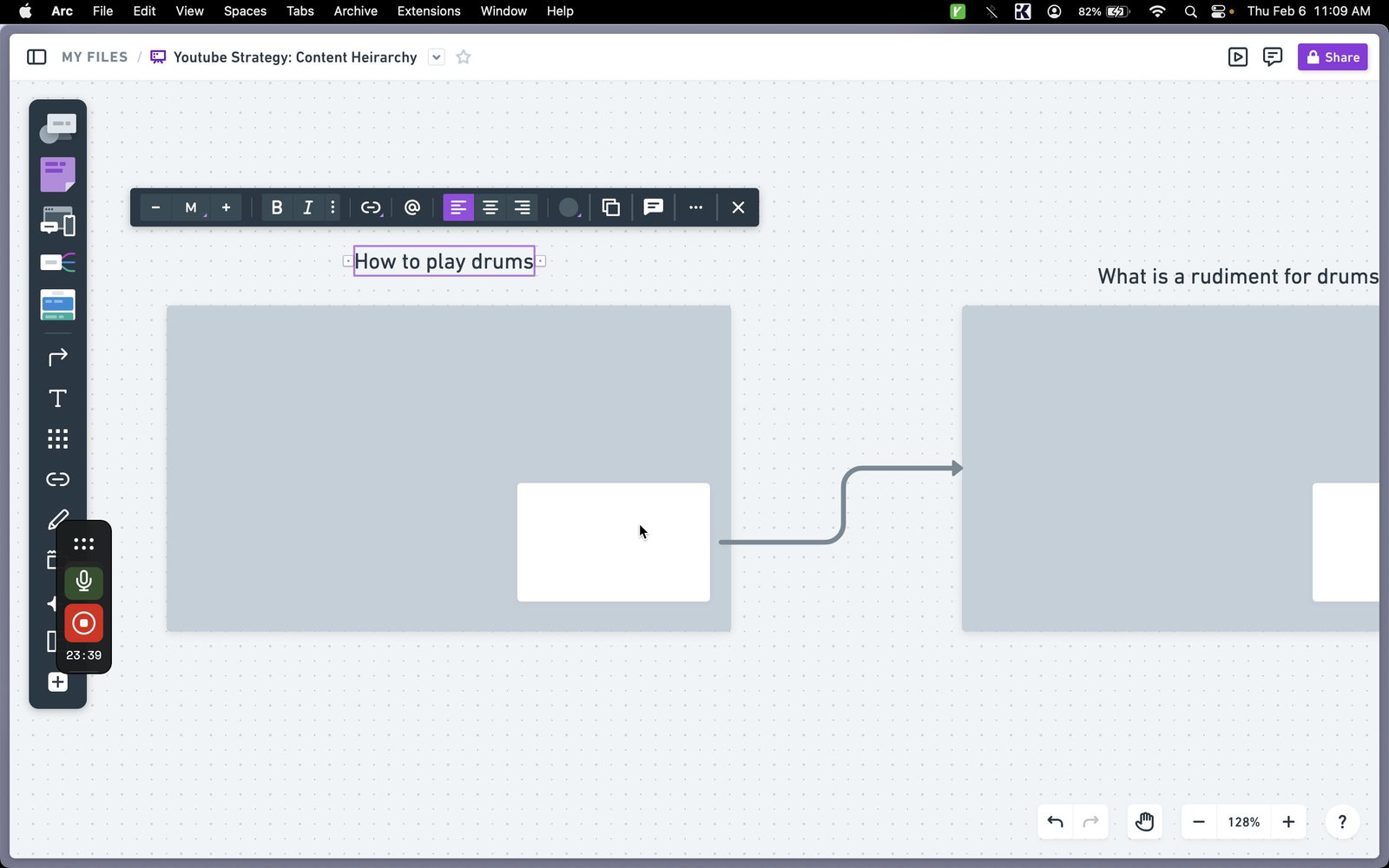Viewport: 1389px width, 868px height.
Task: Select the connector arrow tool
Action: (x=57, y=357)
